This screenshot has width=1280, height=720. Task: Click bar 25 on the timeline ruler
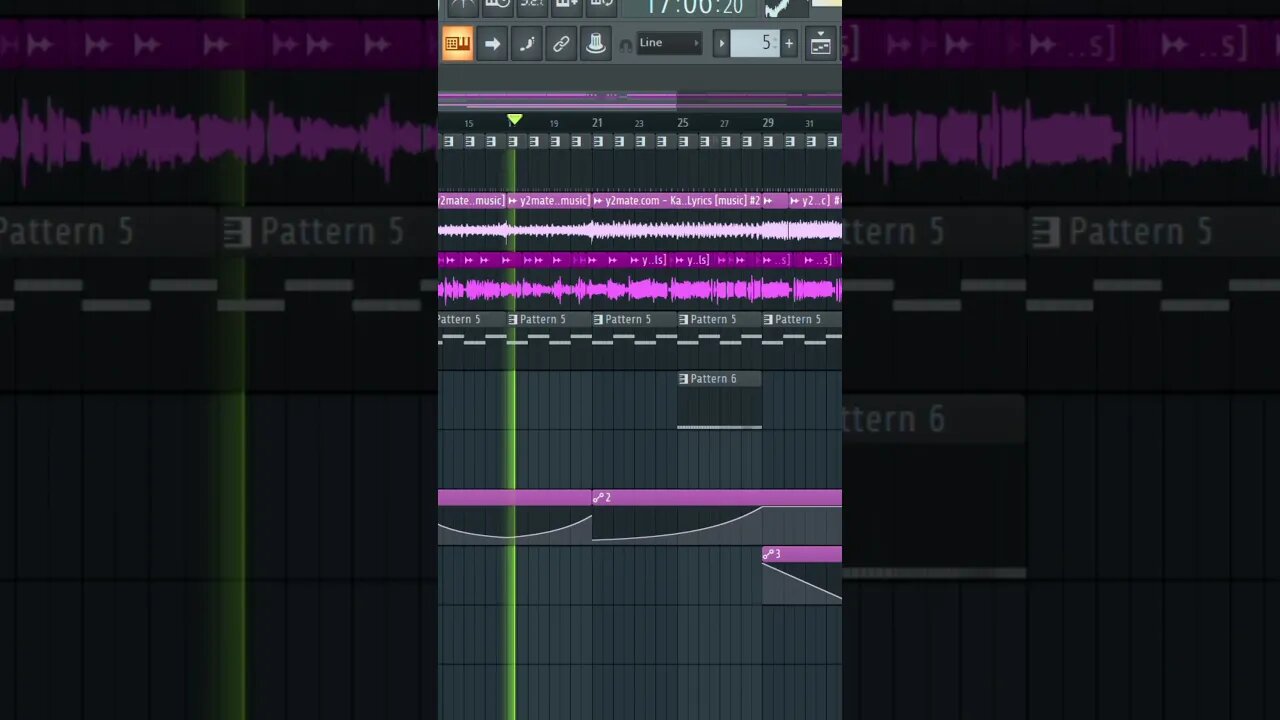tap(682, 123)
